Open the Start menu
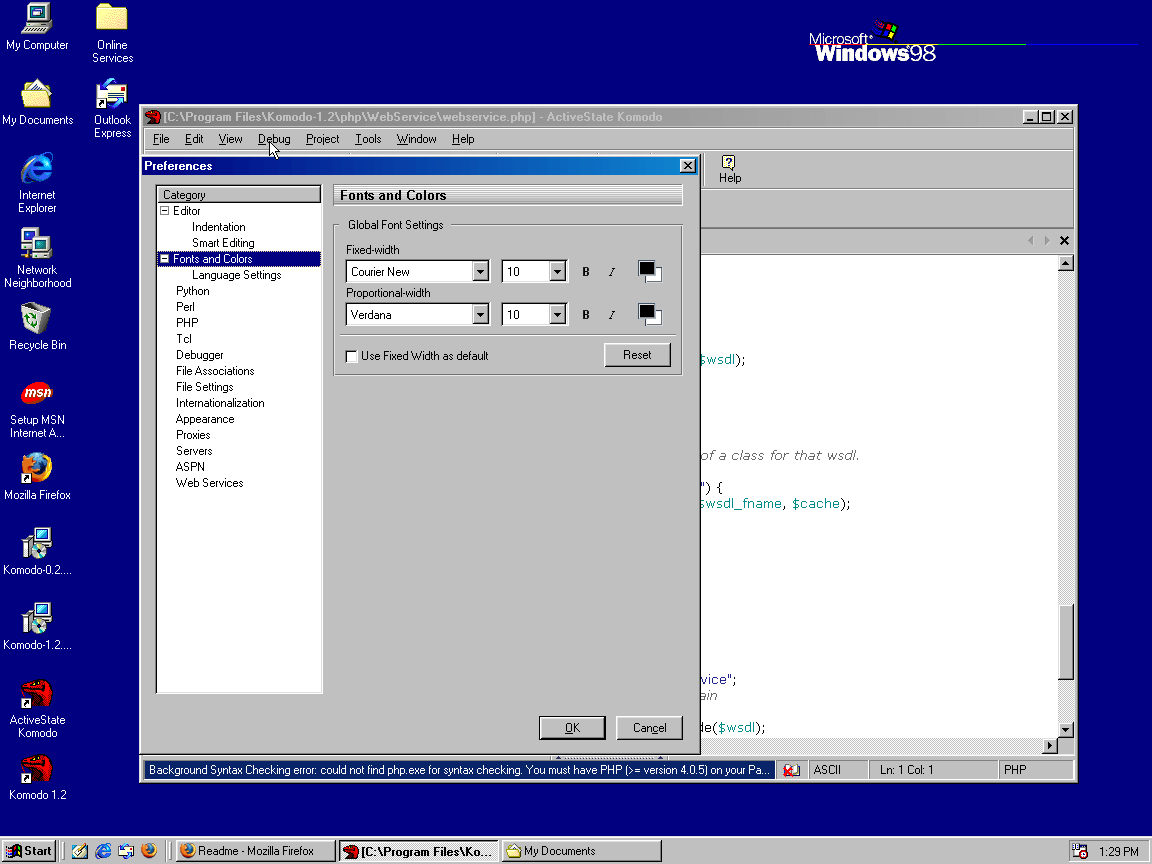This screenshot has height=864, width=1152. point(29,851)
